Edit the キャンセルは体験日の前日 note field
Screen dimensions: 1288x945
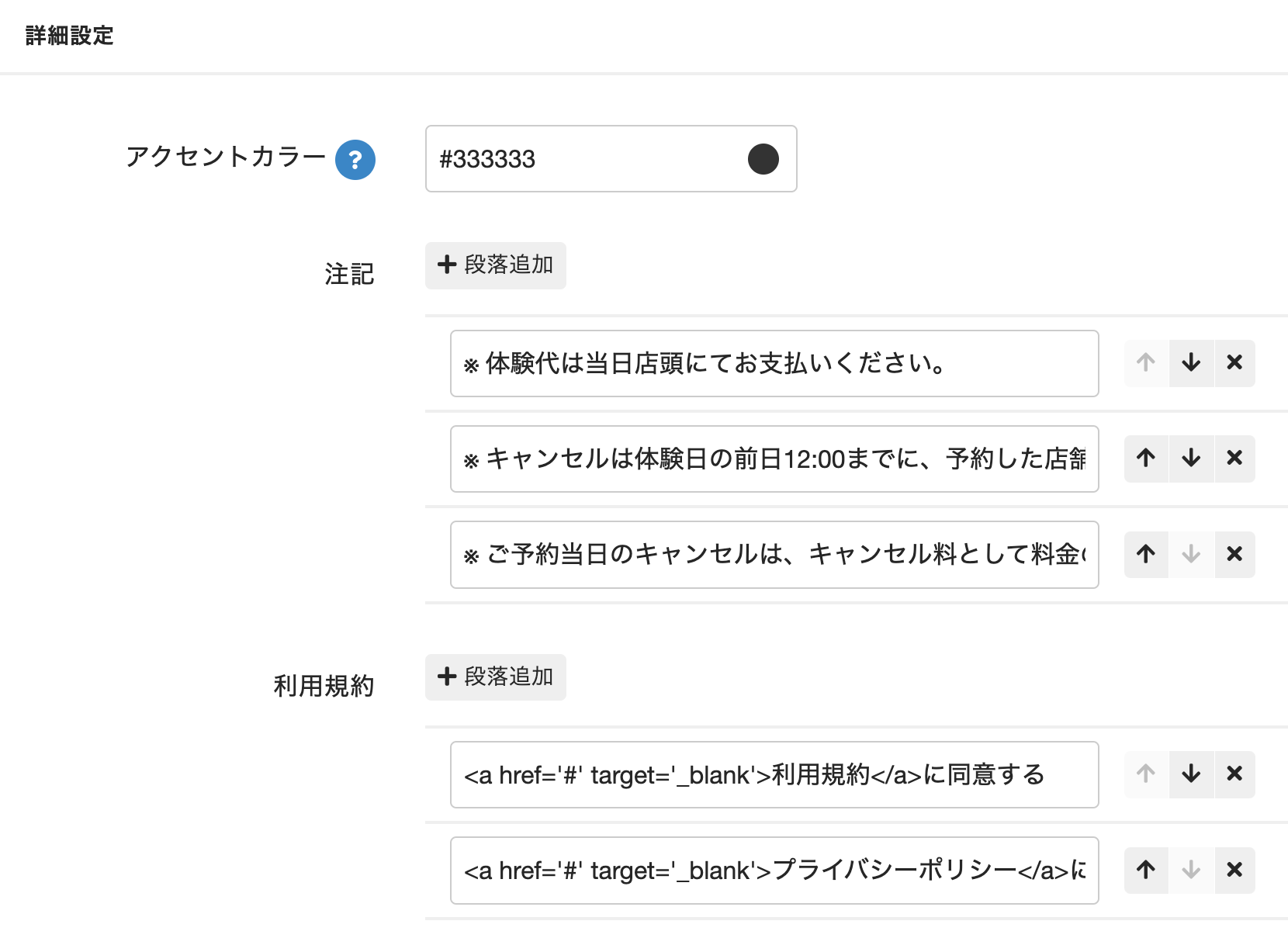point(774,459)
